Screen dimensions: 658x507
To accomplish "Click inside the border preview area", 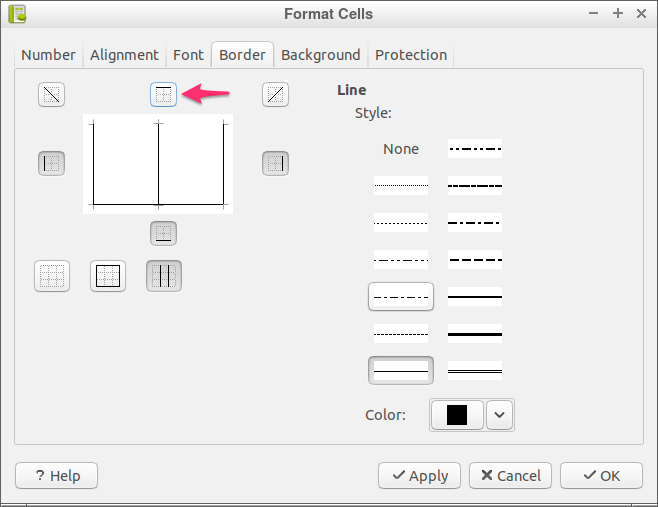I will (158, 164).
